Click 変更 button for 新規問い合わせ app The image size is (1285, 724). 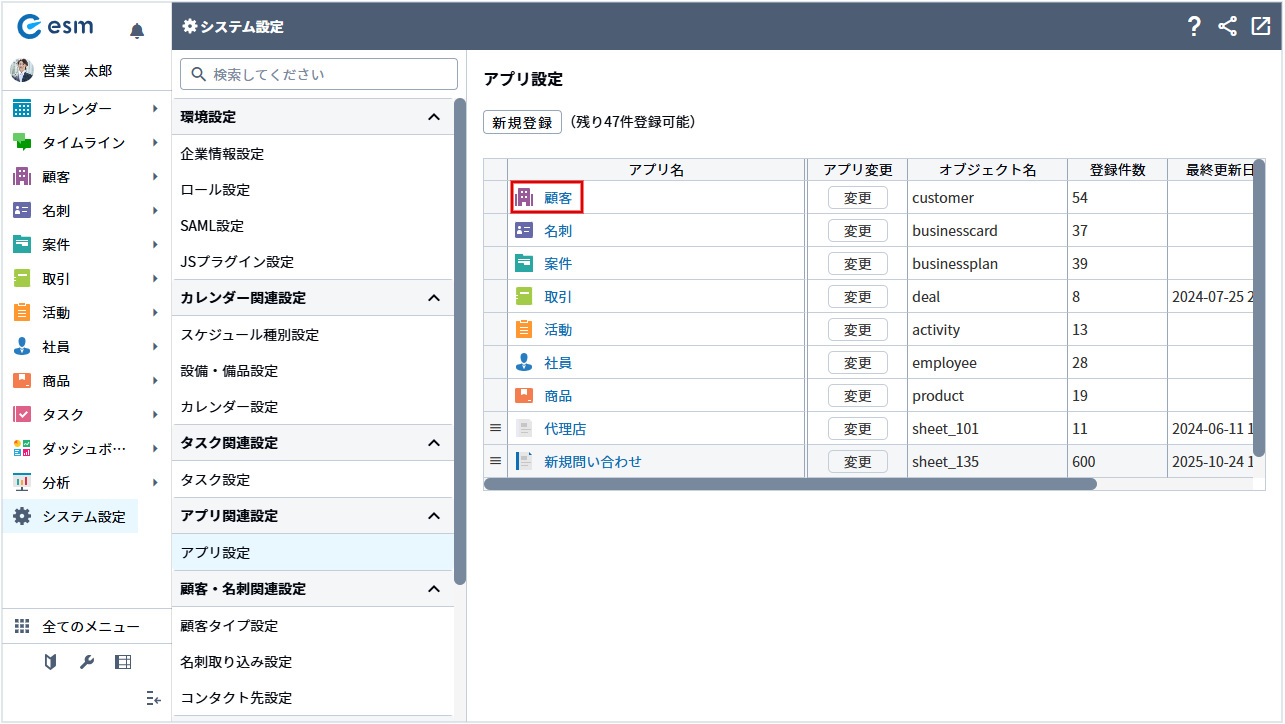857,462
